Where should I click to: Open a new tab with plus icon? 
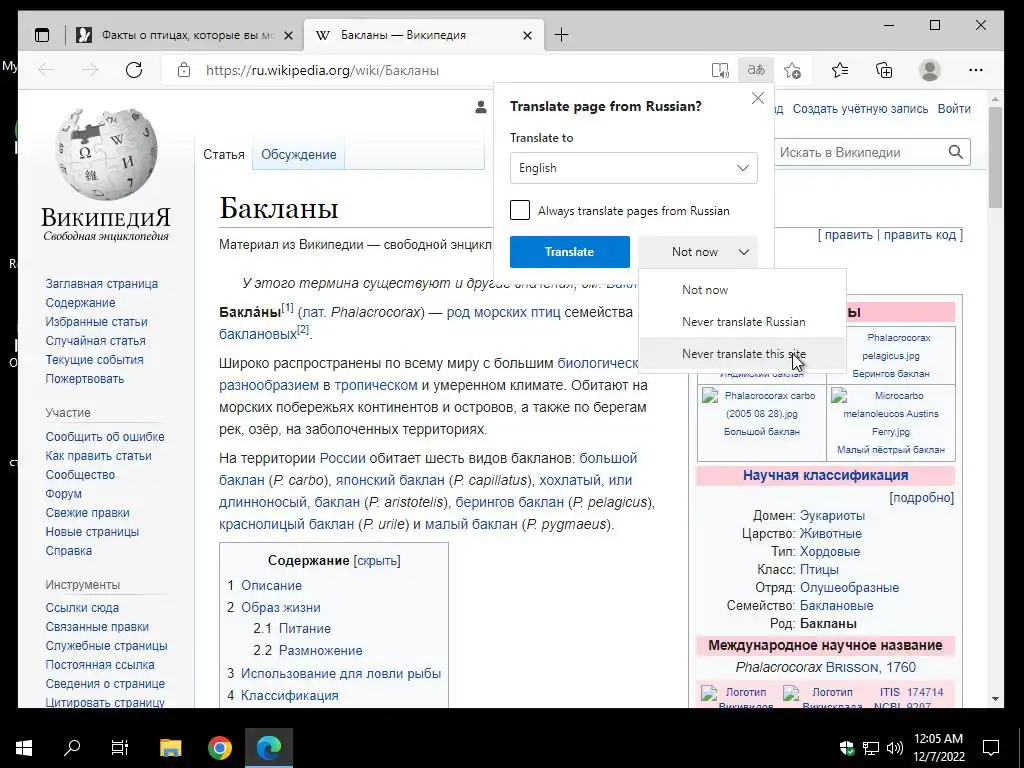click(x=561, y=35)
